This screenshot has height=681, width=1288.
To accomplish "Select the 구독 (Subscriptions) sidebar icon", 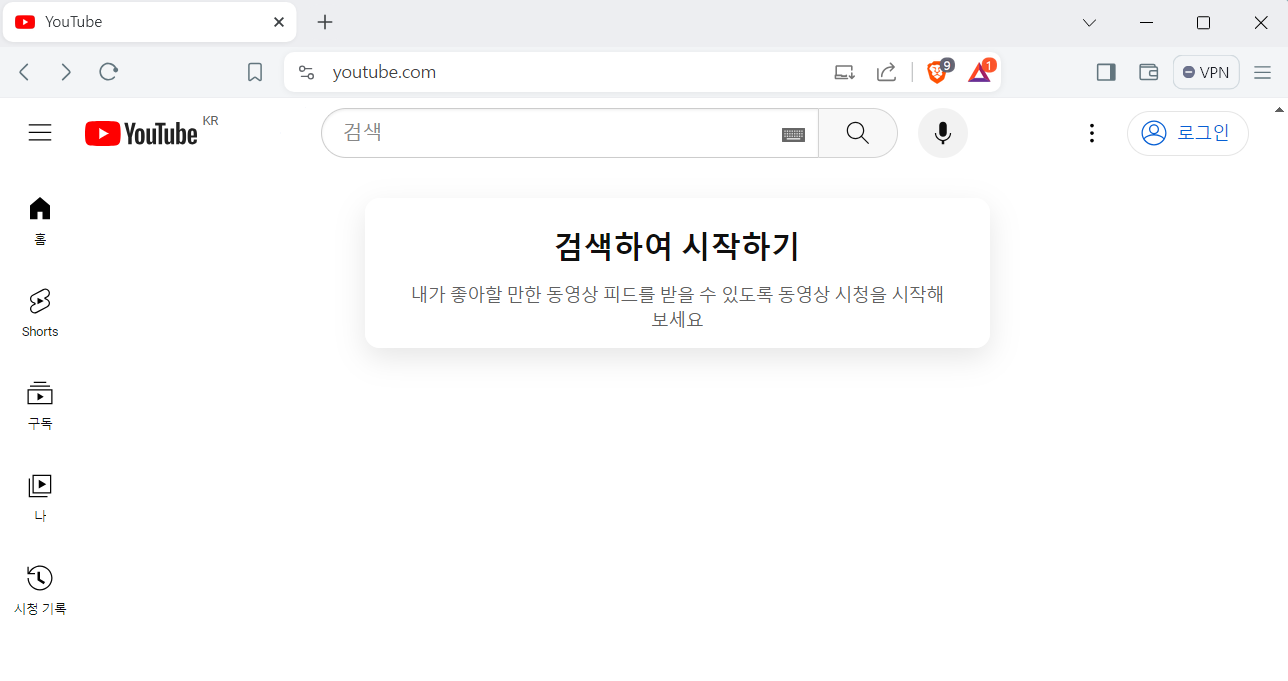I will (39, 404).
